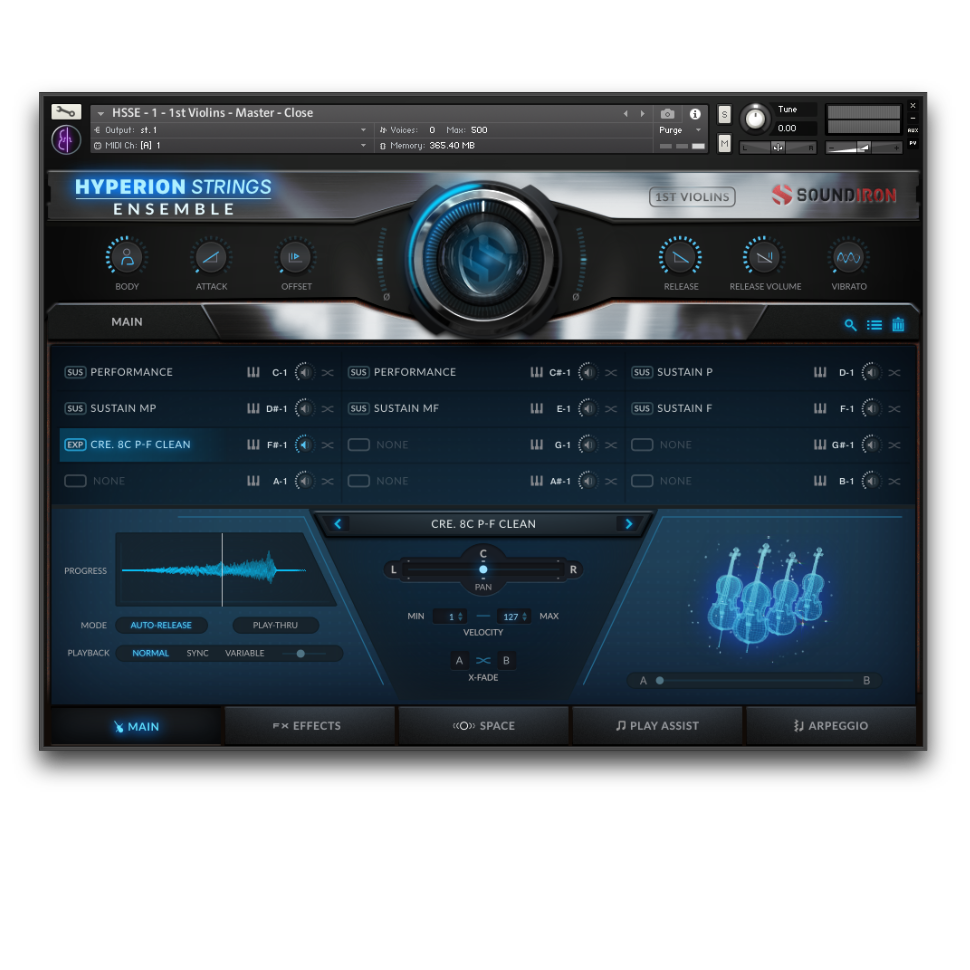The height and width of the screenshot is (970, 970).
Task: Enable Play-Thru mode
Action: click(x=275, y=625)
